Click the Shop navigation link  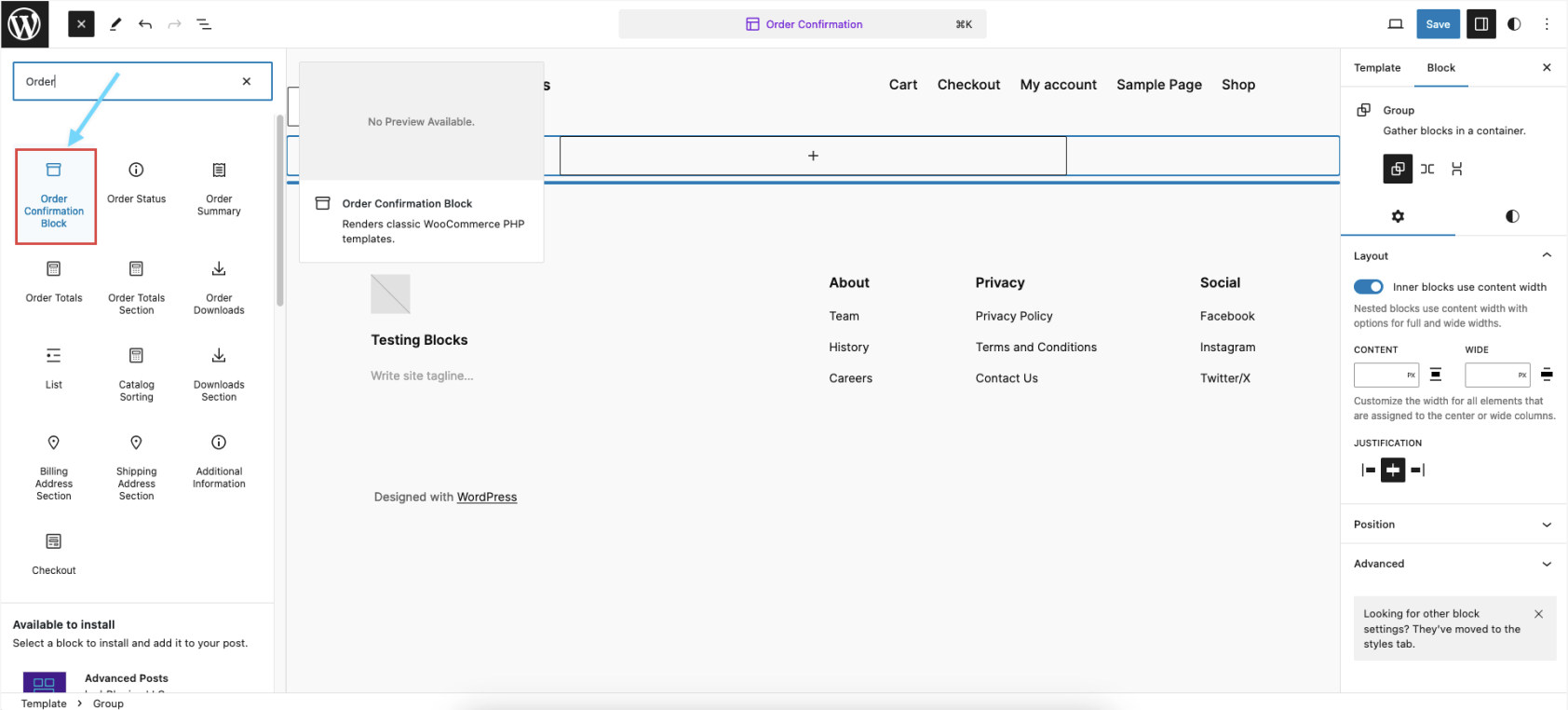(1238, 85)
